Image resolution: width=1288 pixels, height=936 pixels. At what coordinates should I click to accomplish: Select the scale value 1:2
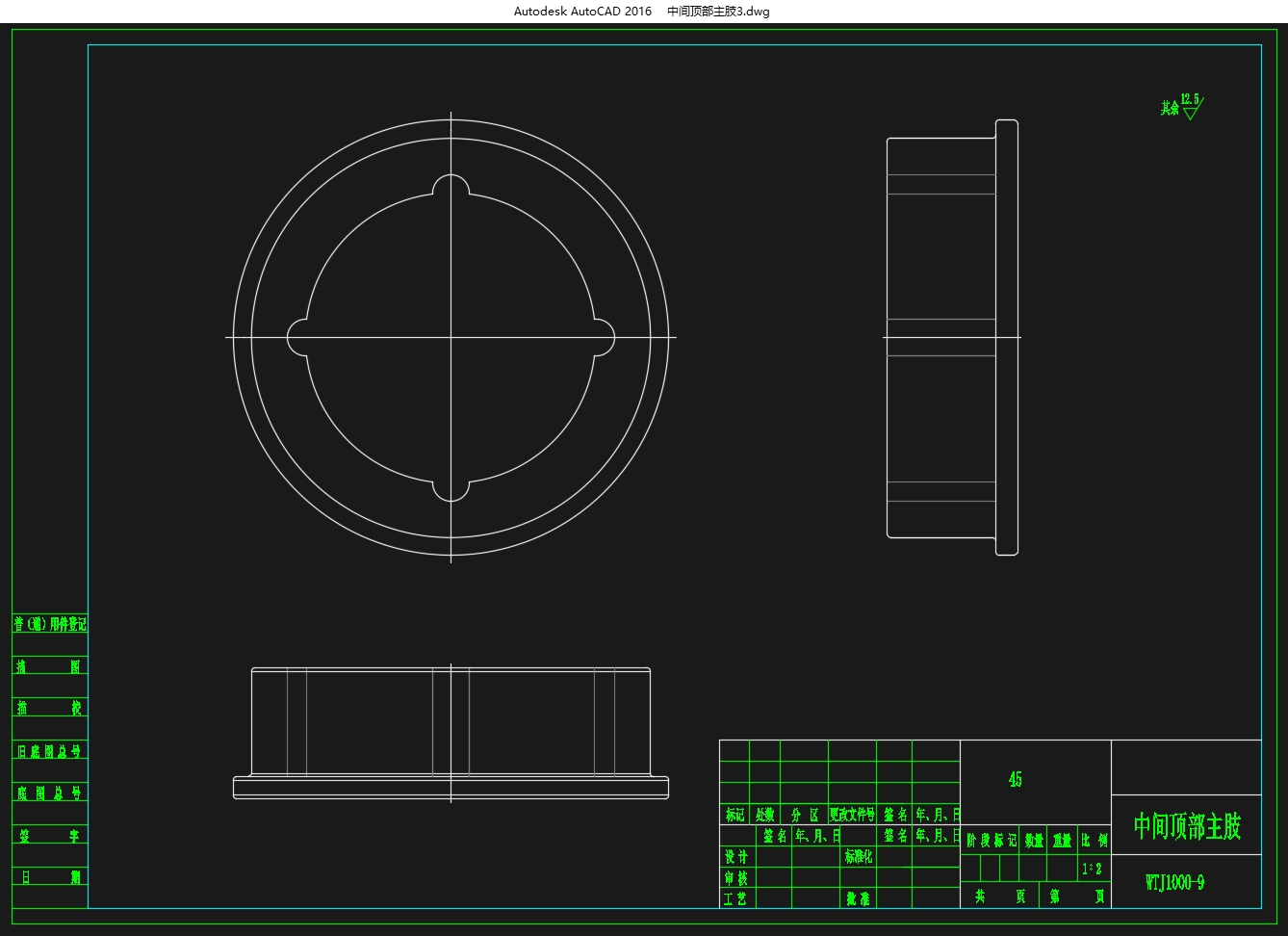1092,869
